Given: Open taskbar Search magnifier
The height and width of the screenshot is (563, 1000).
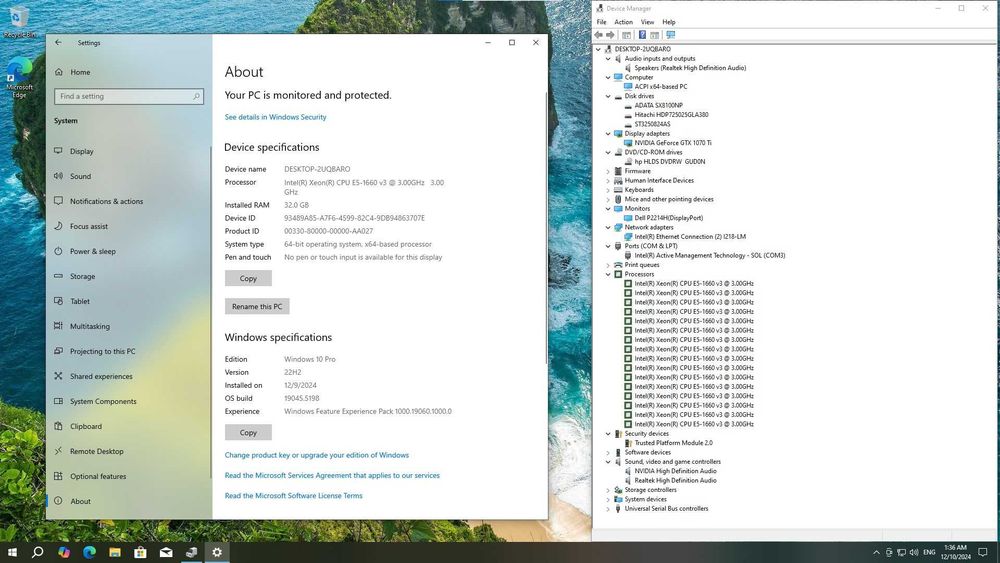Looking at the screenshot, I should point(38,552).
